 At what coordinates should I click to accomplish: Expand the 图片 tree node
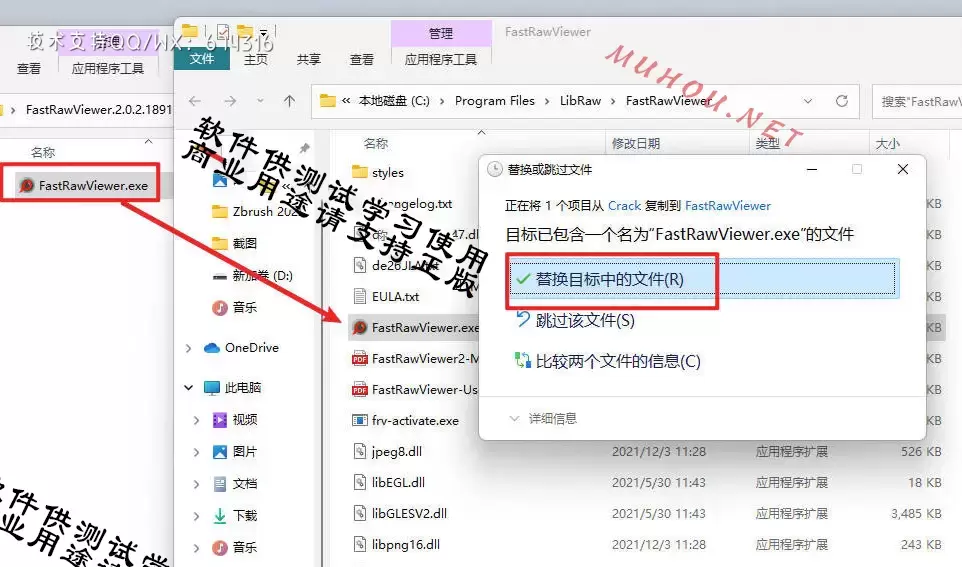(196, 452)
